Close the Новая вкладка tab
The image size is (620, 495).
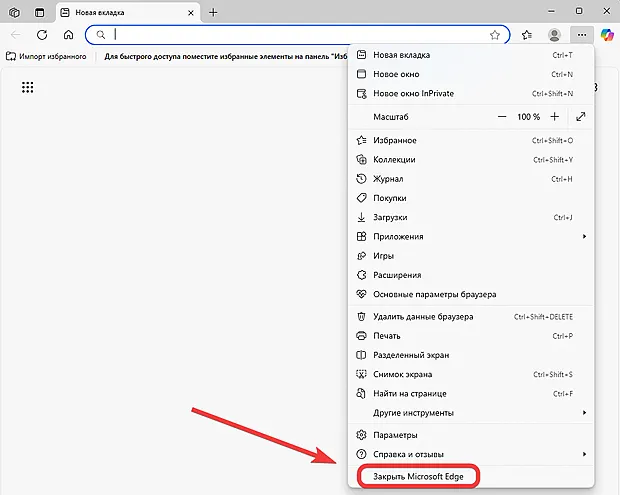pyautogui.click(x=191, y=13)
